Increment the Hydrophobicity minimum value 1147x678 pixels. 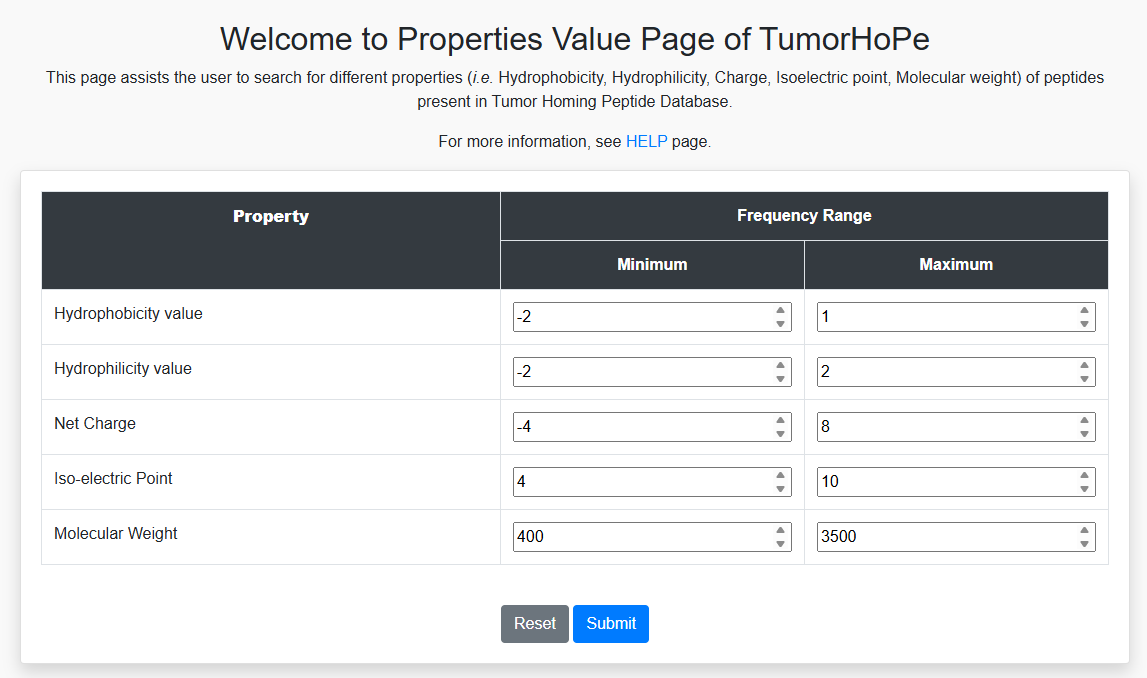click(x=780, y=312)
